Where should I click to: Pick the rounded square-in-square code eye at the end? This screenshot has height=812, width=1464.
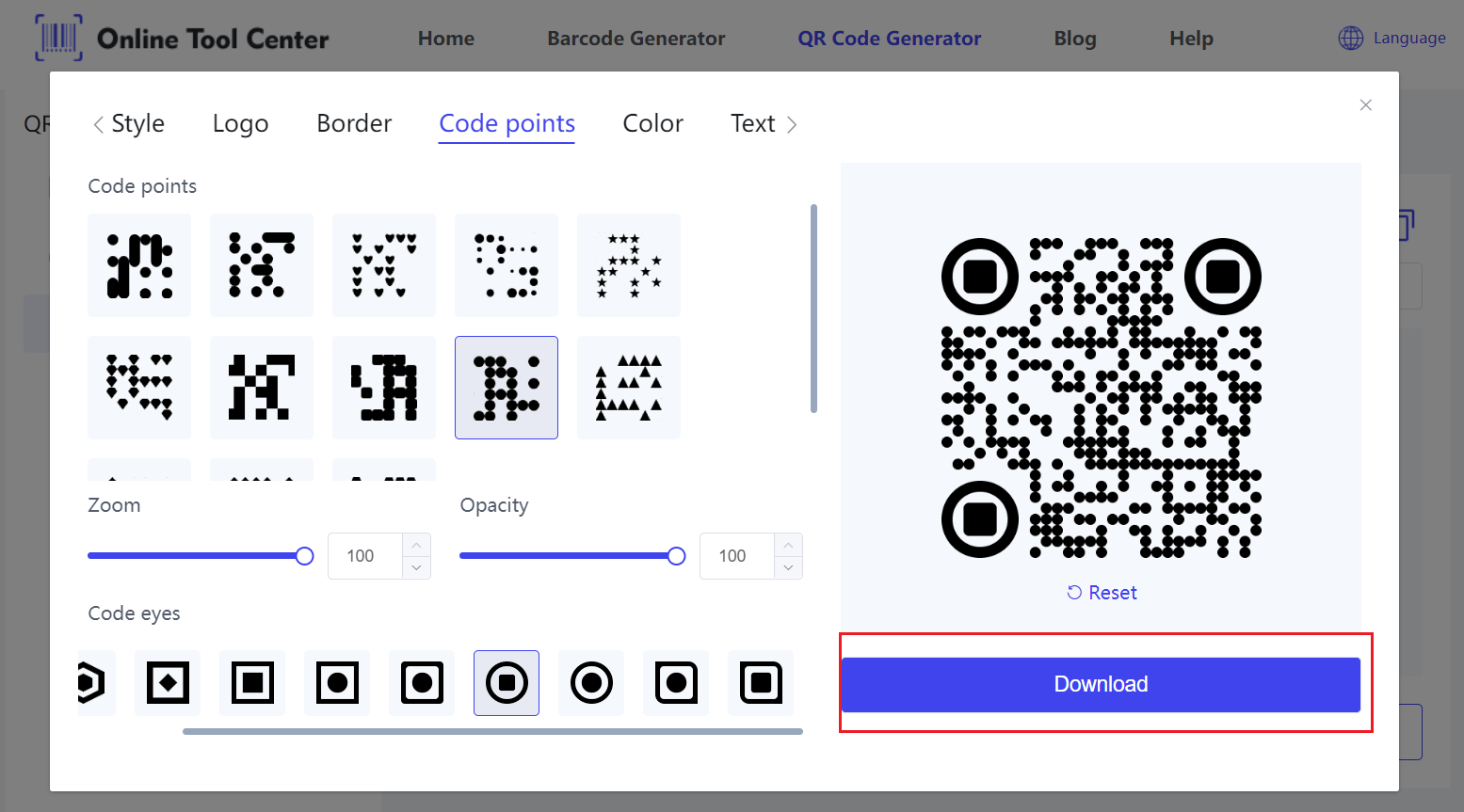pyautogui.click(x=761, y=683)
